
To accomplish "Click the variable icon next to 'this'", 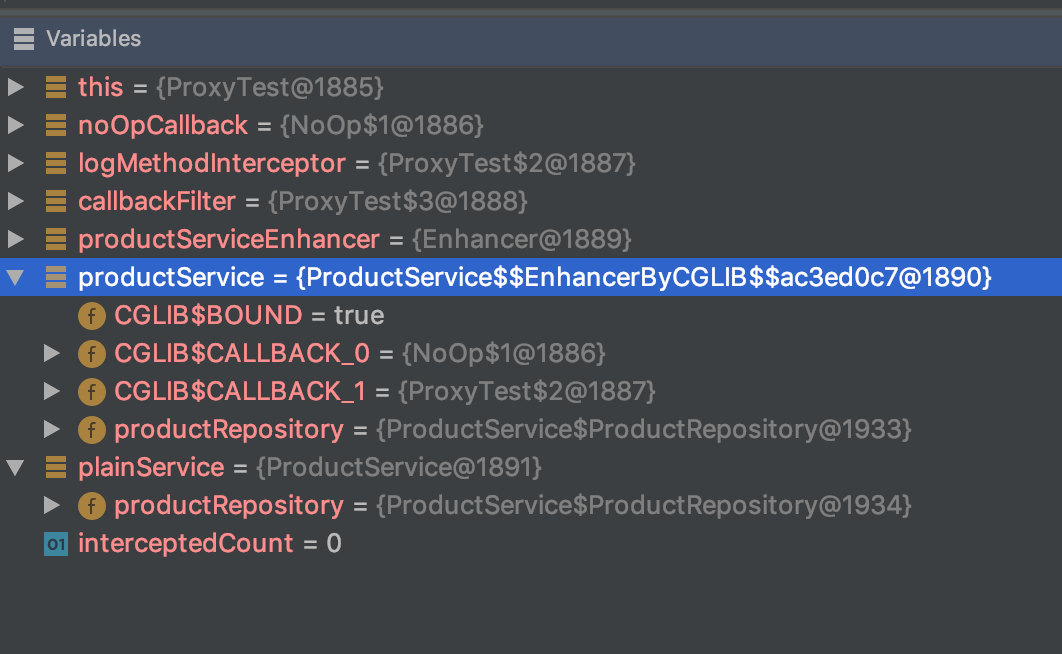I will coord(56,87).
